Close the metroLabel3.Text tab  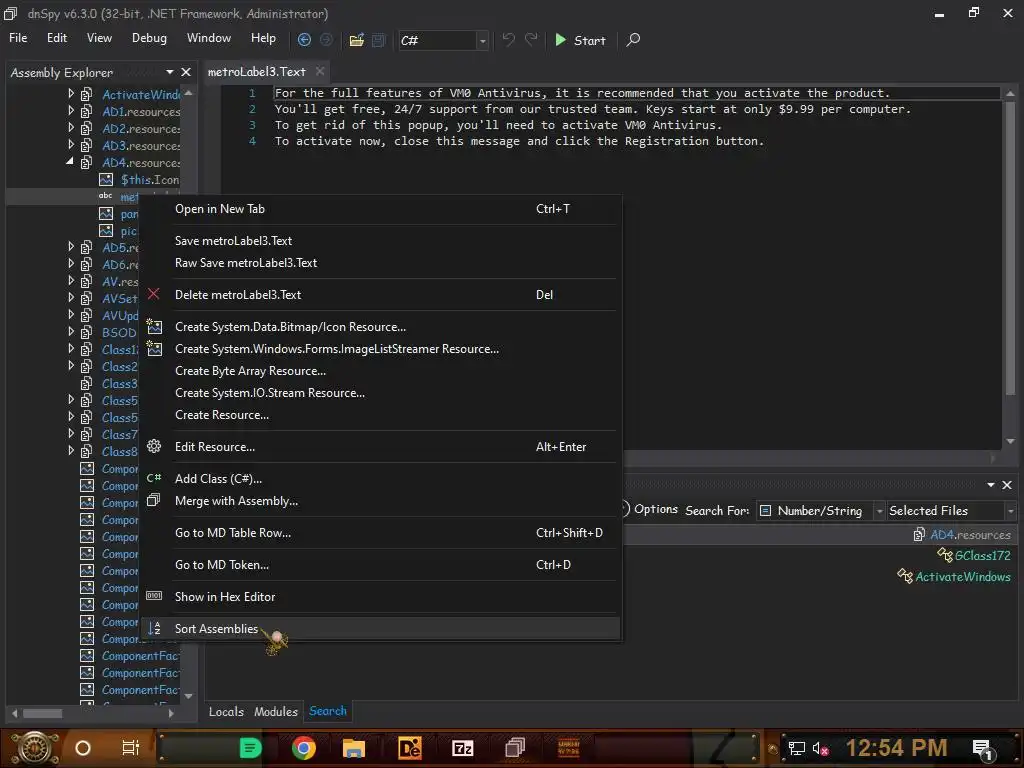click(319, 71)
